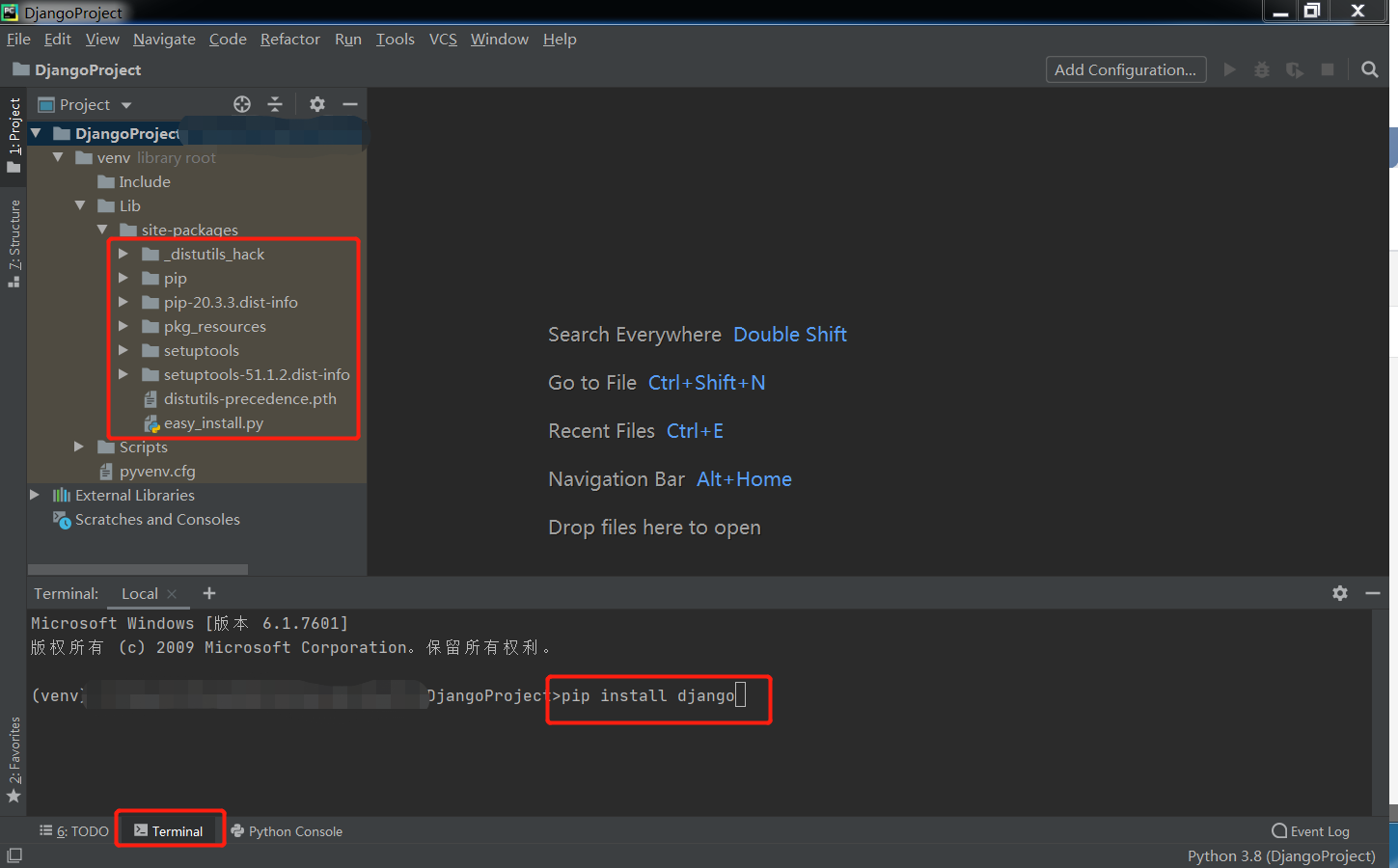The image size is (1398, 868).
Task: Click Python 3.8 interpreter in status bar
Action: [1281, 855]
